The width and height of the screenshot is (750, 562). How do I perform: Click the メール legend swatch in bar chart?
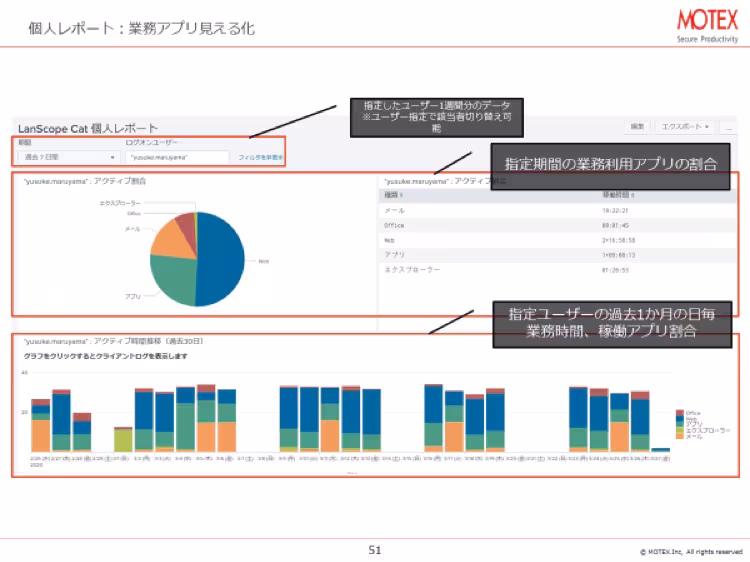(679, 436)
